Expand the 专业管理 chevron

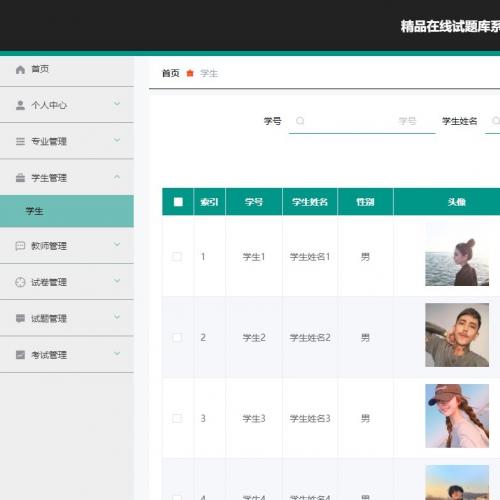(x=117, y=140)
